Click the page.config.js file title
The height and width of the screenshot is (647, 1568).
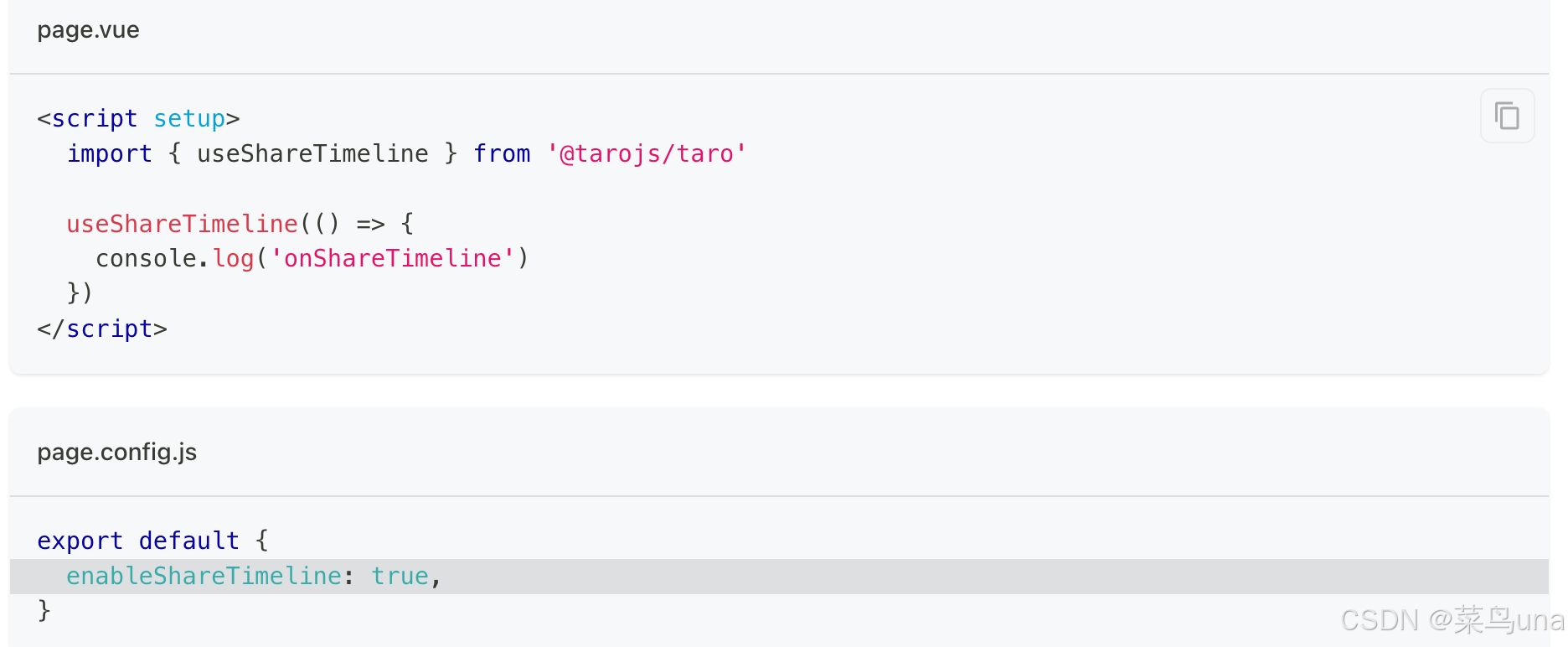(116, 453)
